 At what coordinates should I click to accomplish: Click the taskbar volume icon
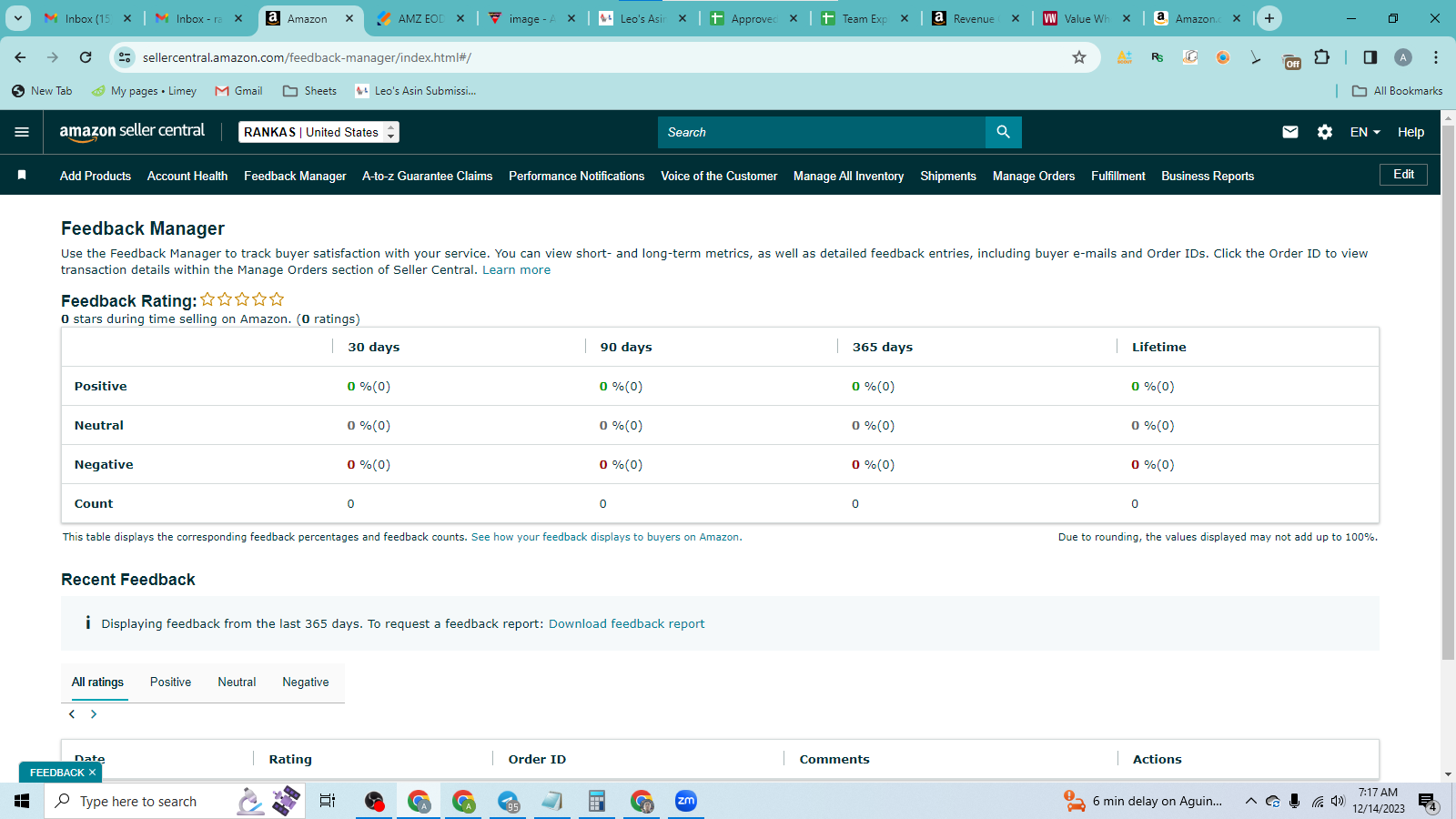pyautogui.click(x=1338, y=801)
